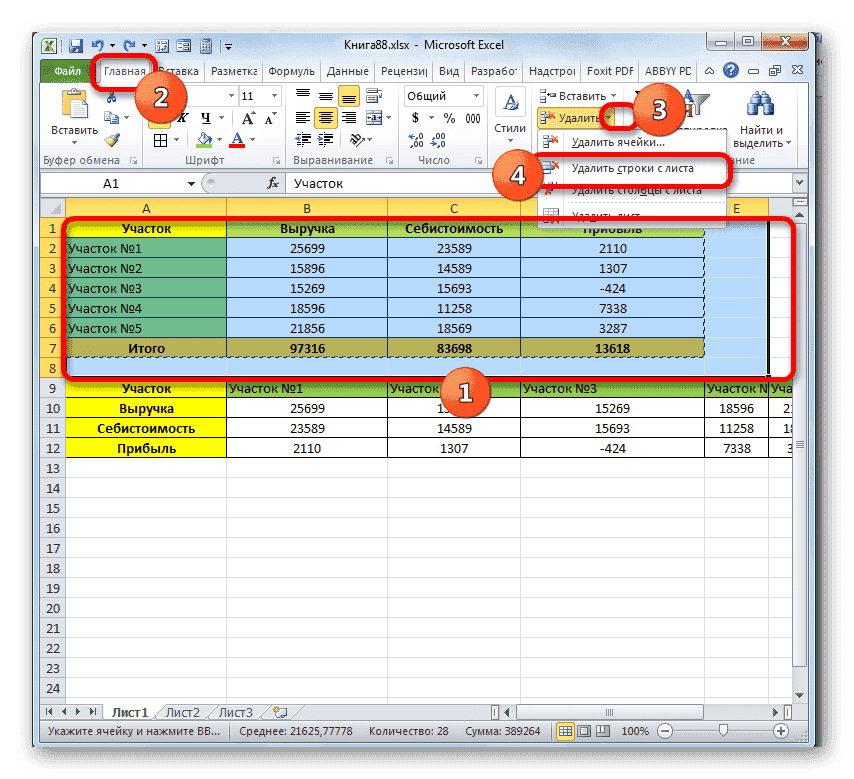Screen dimensions: 854x779
Task: Open the Format Painter tool
Action: [x=112, y=141]
